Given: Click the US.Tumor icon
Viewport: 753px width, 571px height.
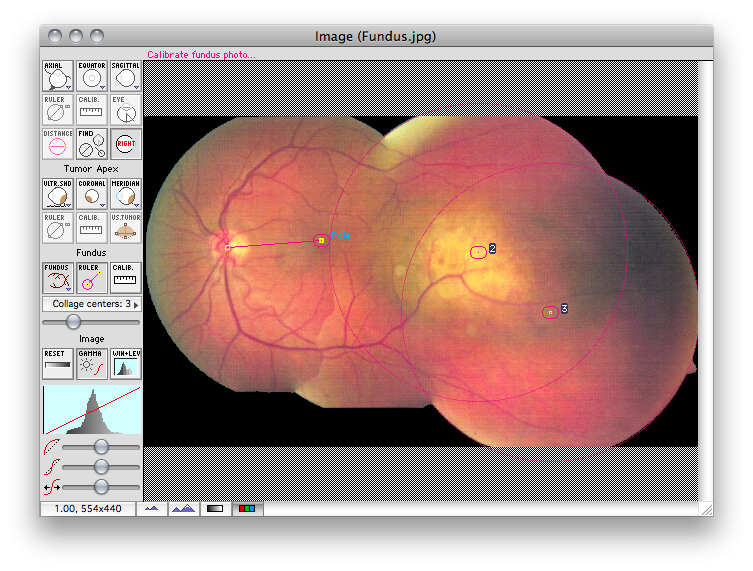Looking at the screenshot, I should [125, 228].
